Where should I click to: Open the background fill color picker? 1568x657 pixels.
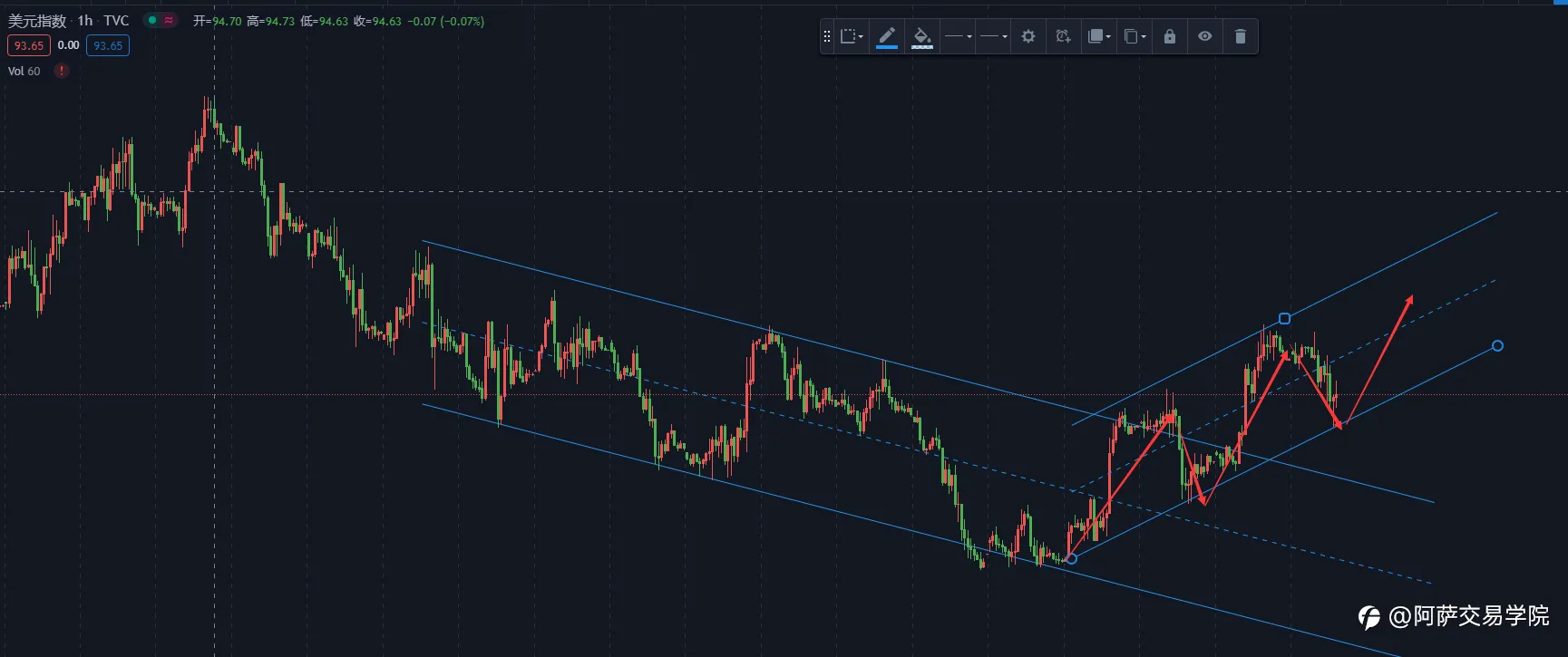point(922,36)
